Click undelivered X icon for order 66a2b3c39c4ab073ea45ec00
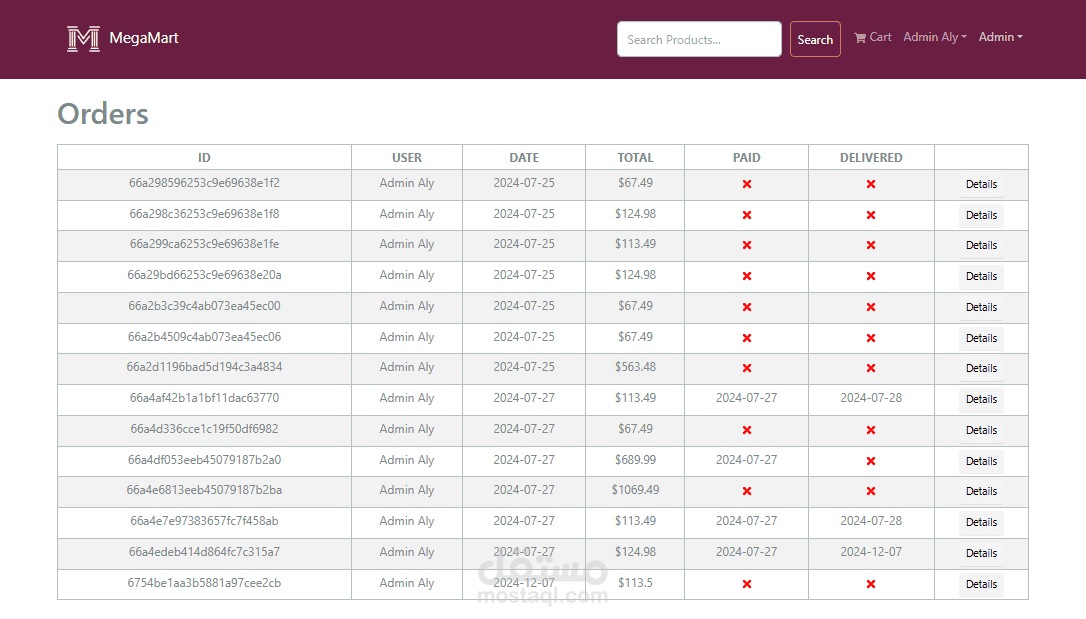 click(871, 307)
